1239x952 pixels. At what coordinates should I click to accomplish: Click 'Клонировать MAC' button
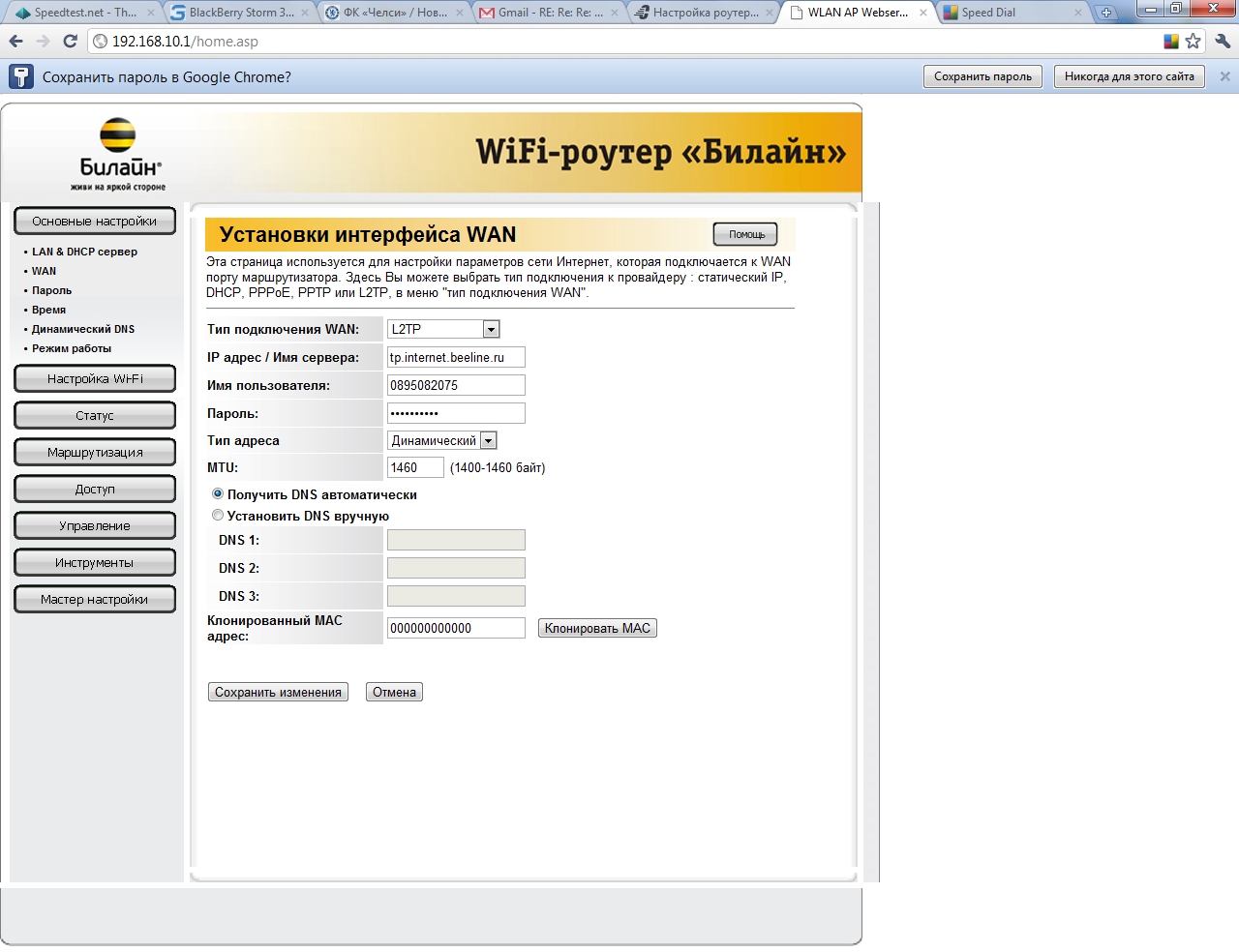point(597,628)
